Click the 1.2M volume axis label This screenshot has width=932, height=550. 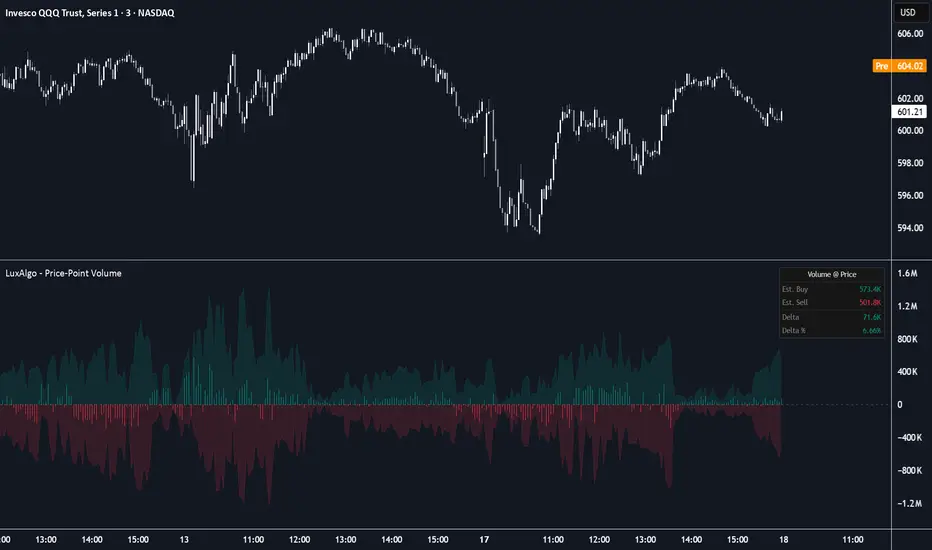coord(907,306)
